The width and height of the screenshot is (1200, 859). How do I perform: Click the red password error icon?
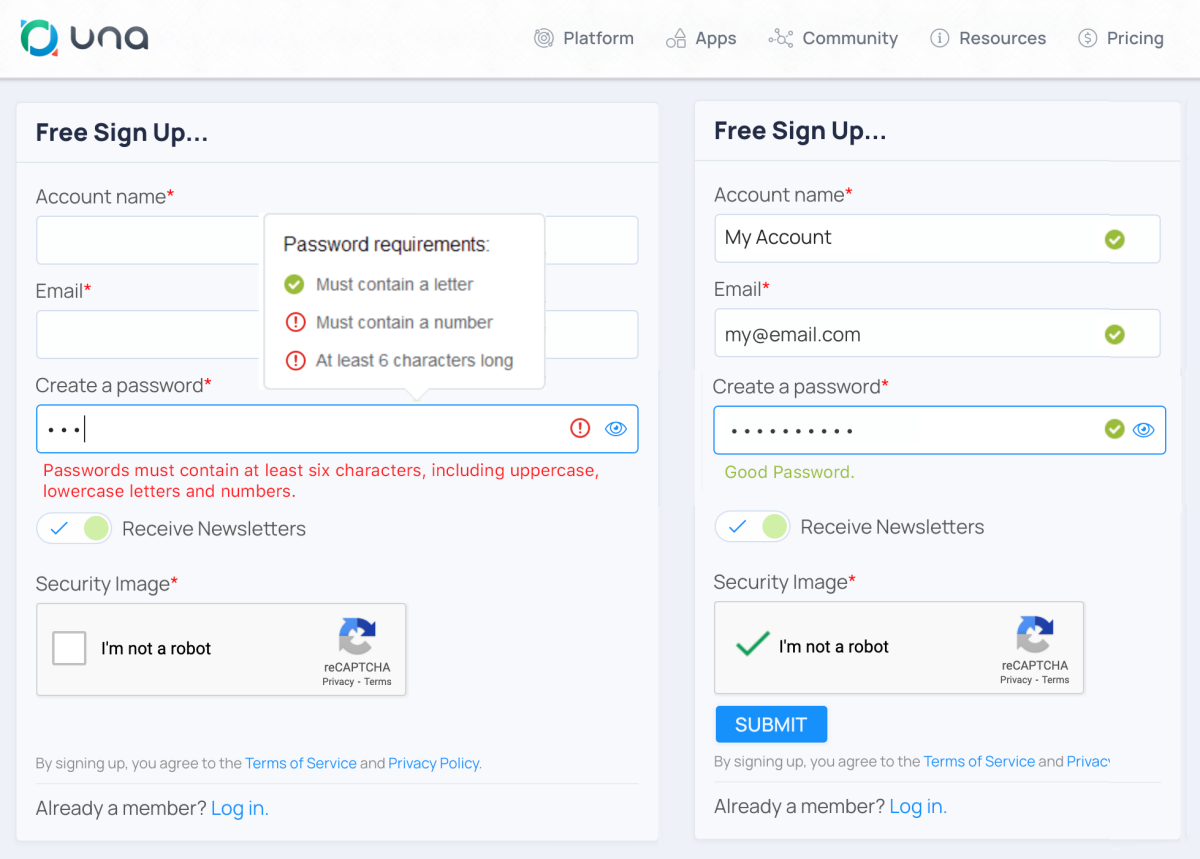click(580, 428)
